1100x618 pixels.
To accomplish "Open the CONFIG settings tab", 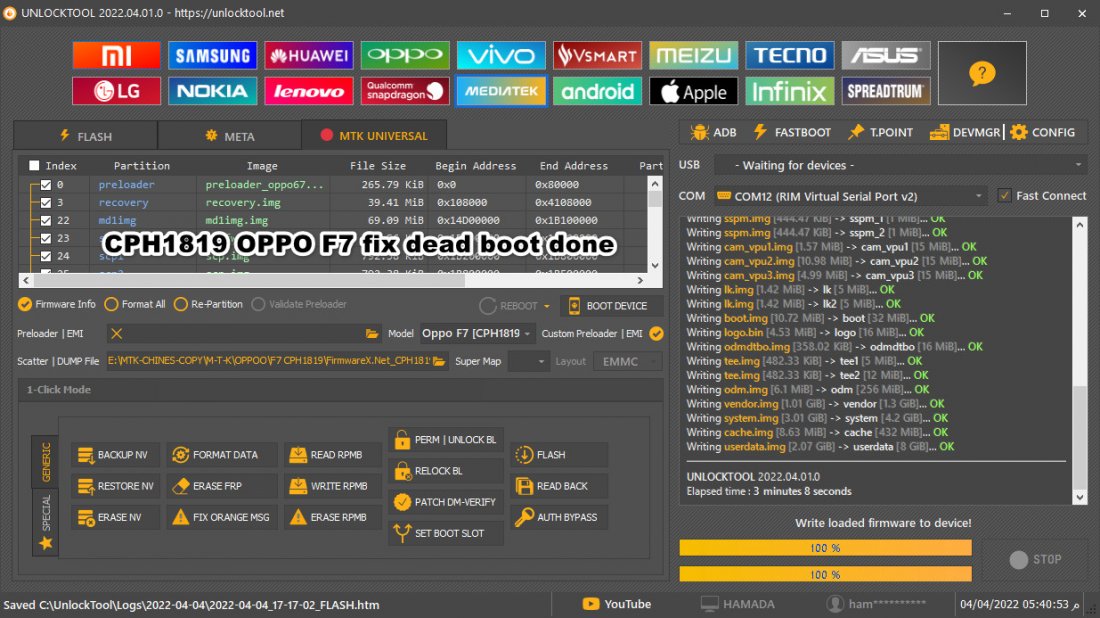I will [1042, 133].
